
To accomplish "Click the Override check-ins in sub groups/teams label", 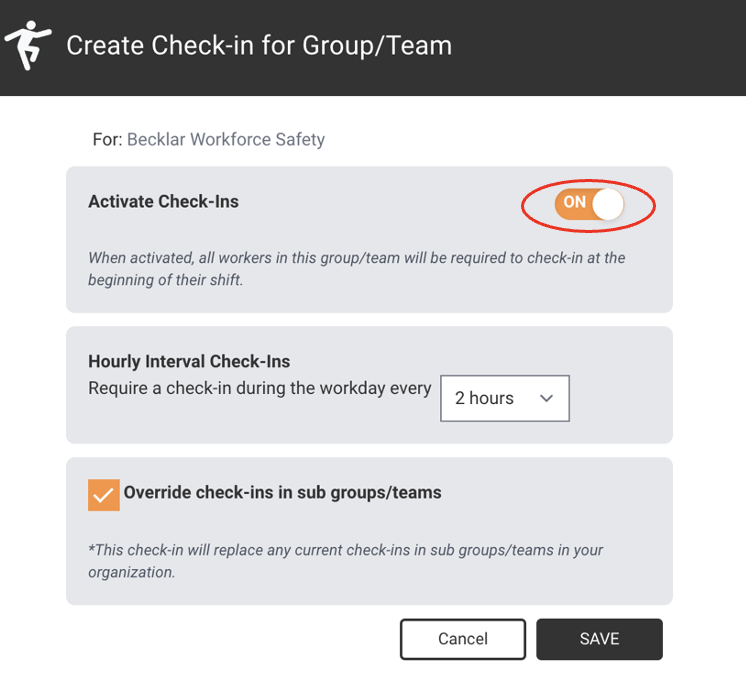I will (x=283, y=492).
